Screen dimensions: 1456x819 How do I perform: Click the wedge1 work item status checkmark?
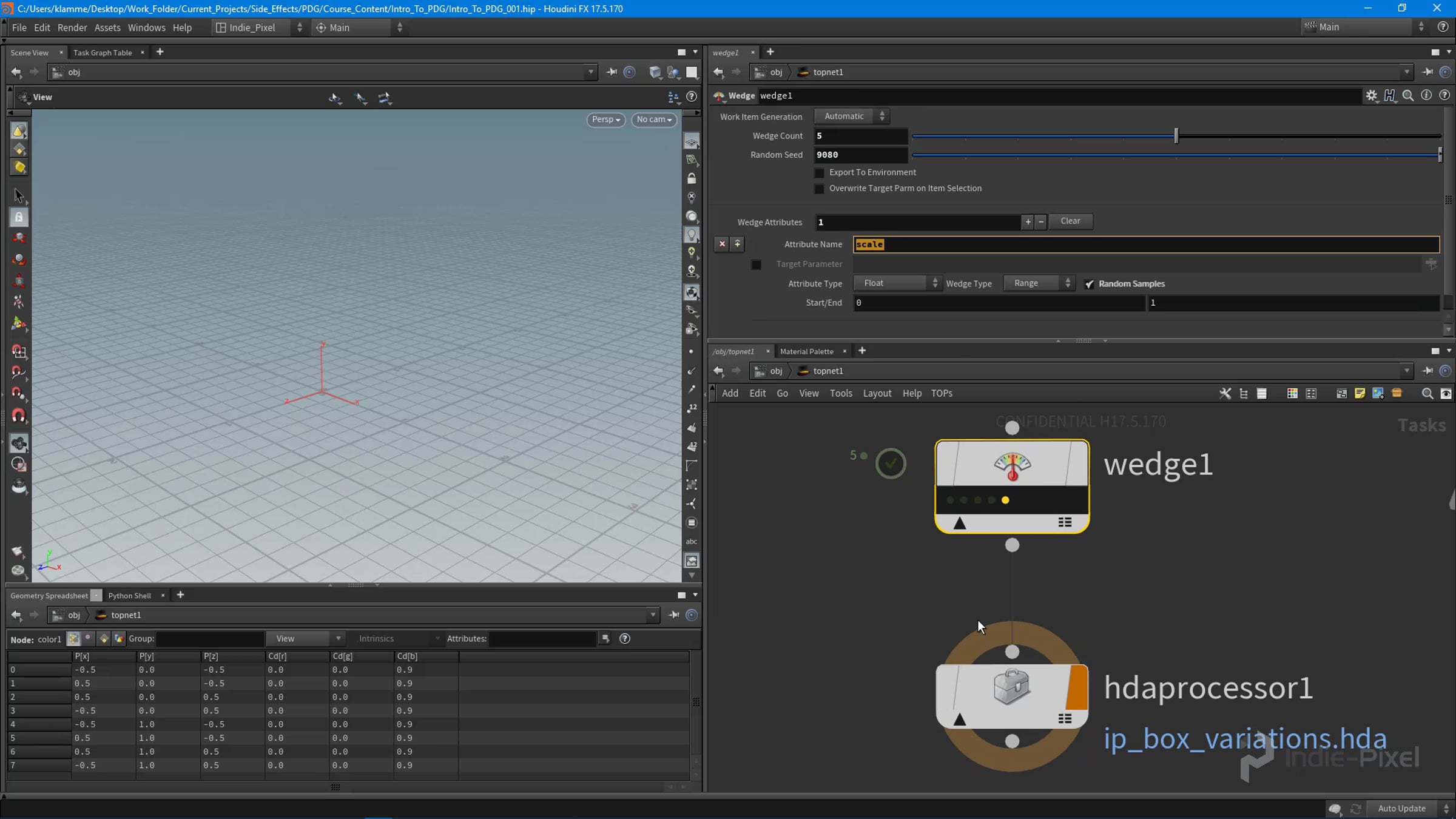pyautogui.click(x=891, y=463)
